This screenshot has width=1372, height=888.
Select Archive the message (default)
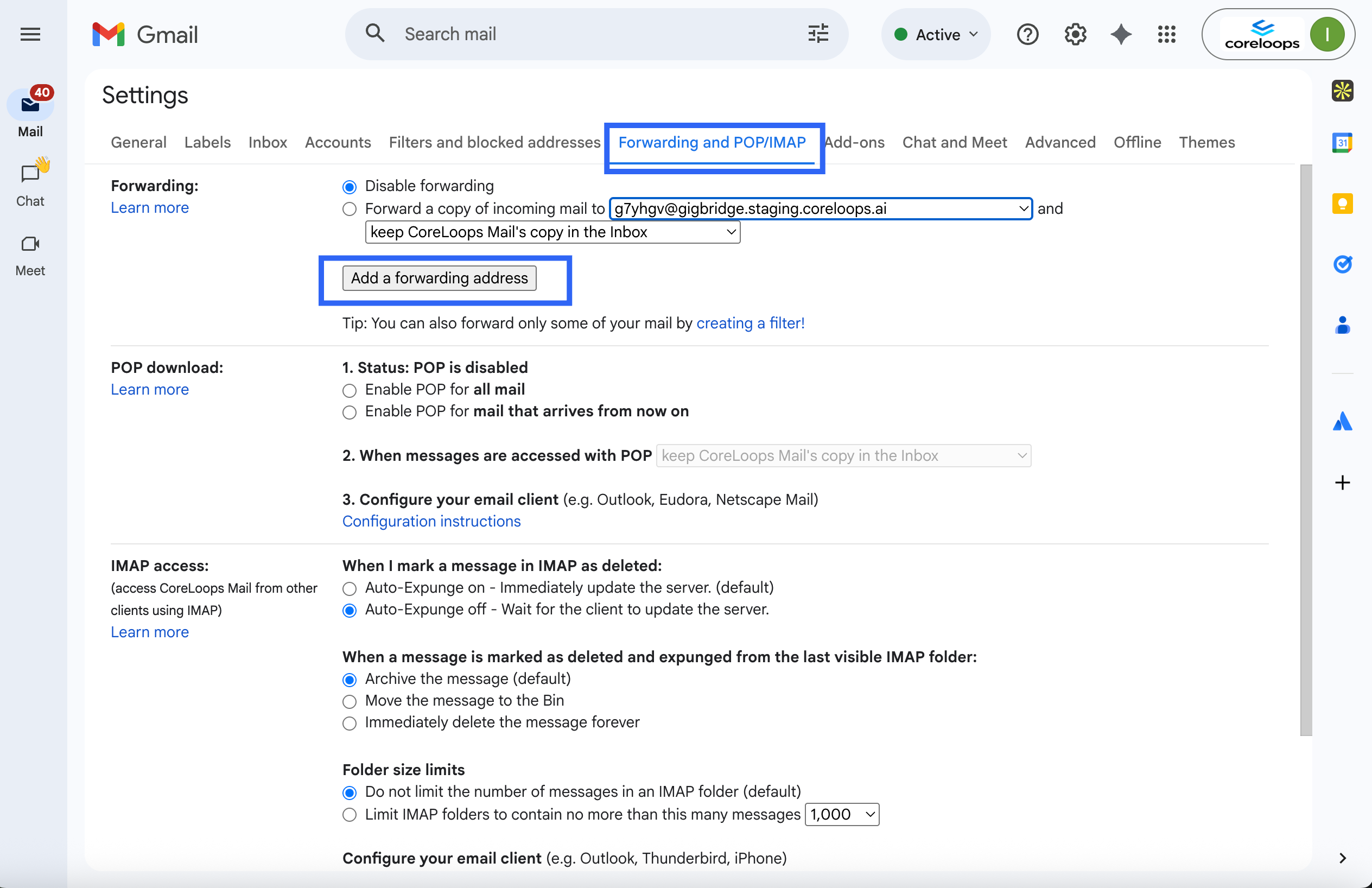coord(350,680)
